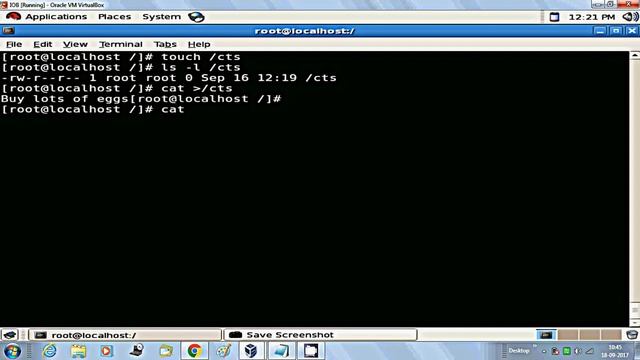This screenshot has width=640, height=360.
Task: Open the terminal Edit menu
Action: coord(42,44)
